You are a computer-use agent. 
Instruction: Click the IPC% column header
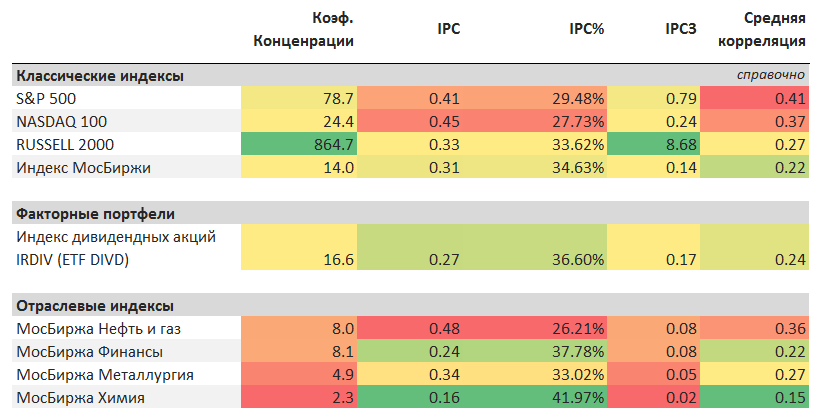tap(585, 30)
